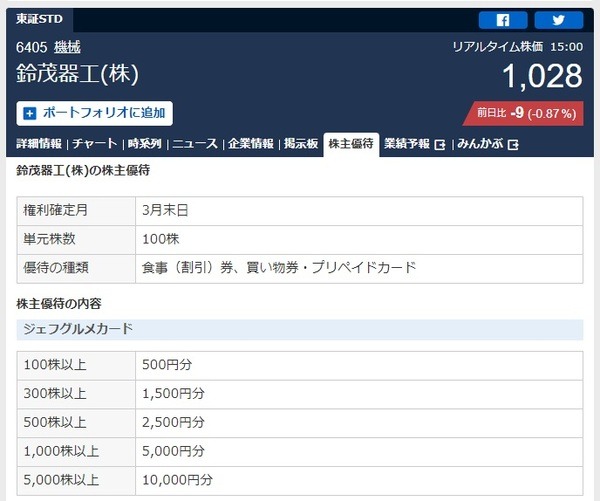
Task: Click the plus icon on ポートフォリオに追加
Action: [29, 113]
